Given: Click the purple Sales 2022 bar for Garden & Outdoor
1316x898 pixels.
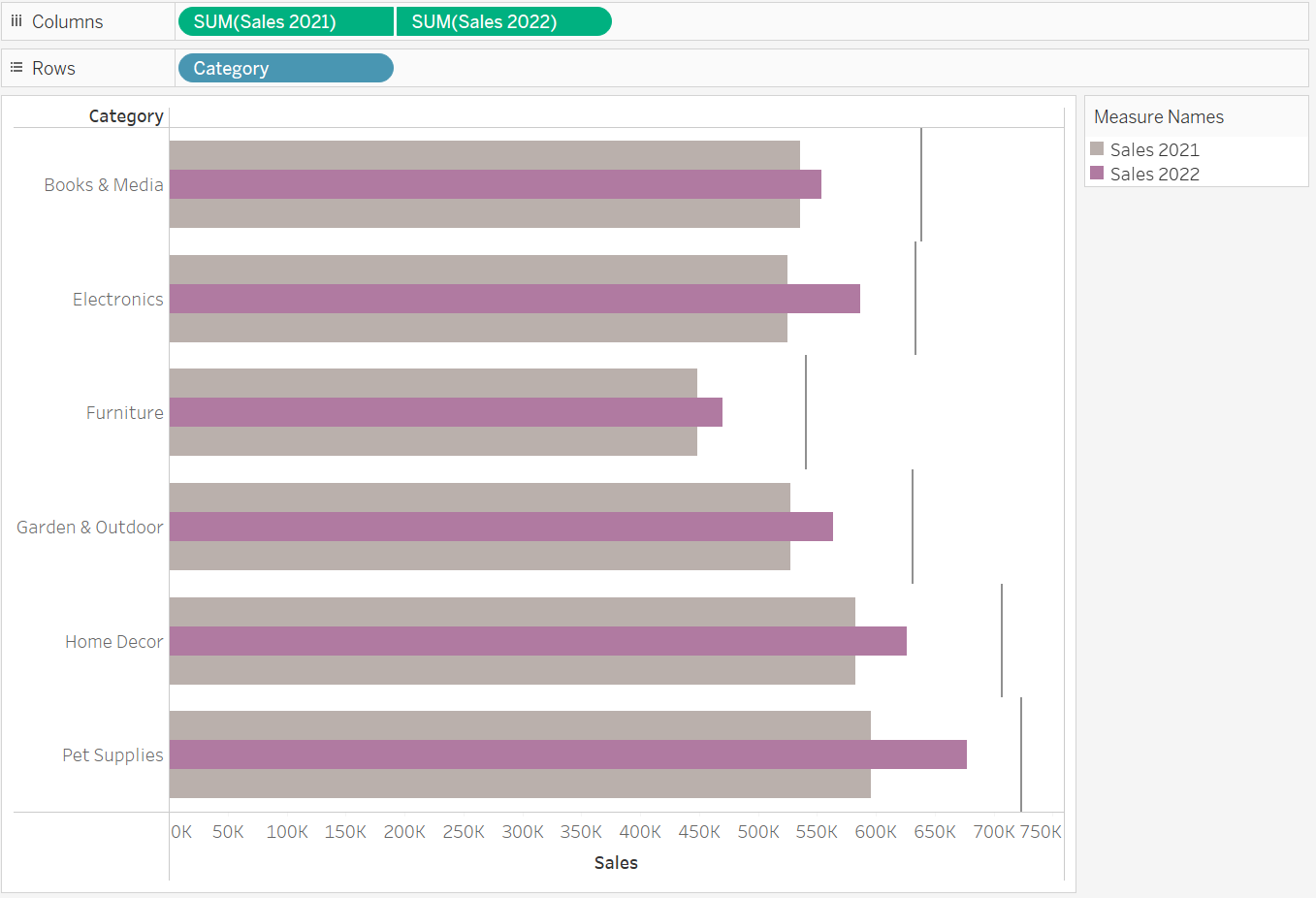Looking at the screenshot, I should (x=501, y=527).
